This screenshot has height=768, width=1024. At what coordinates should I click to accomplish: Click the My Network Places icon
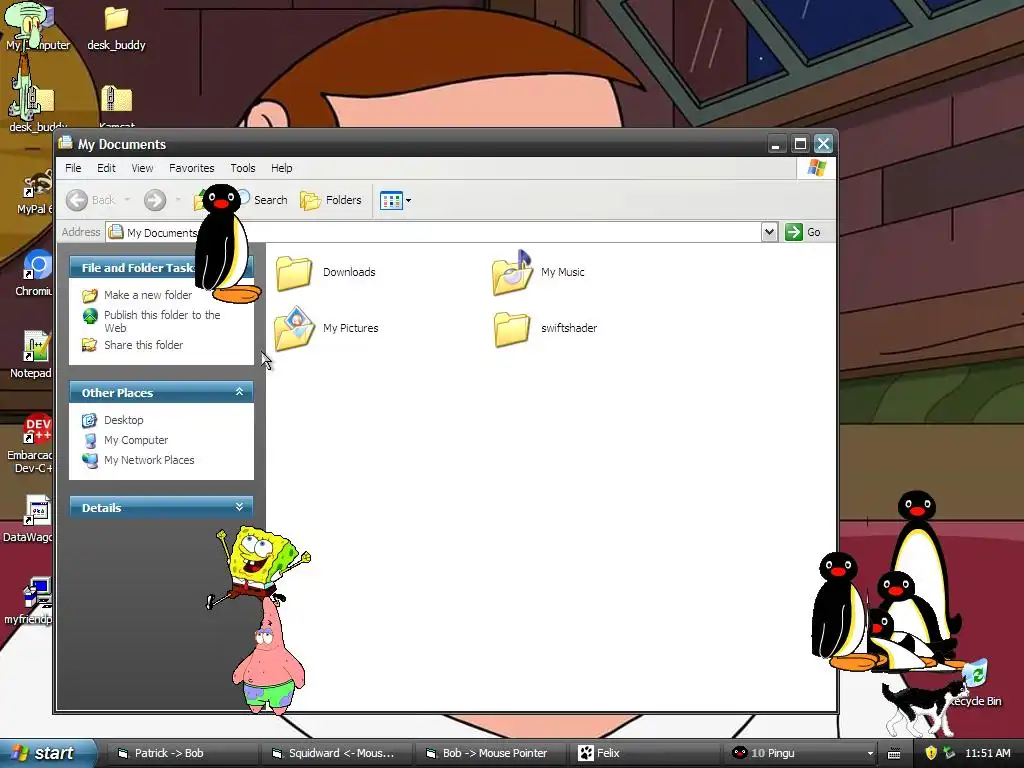[x=89, y=460]
